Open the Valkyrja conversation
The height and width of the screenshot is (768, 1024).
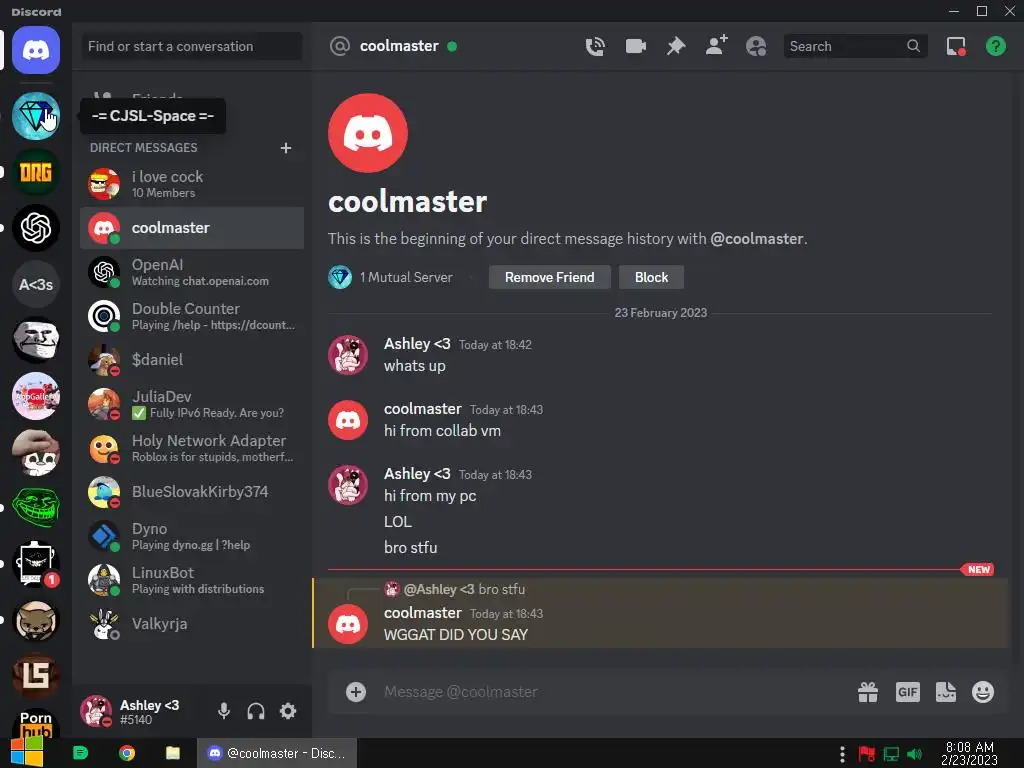tap(192, 624)
